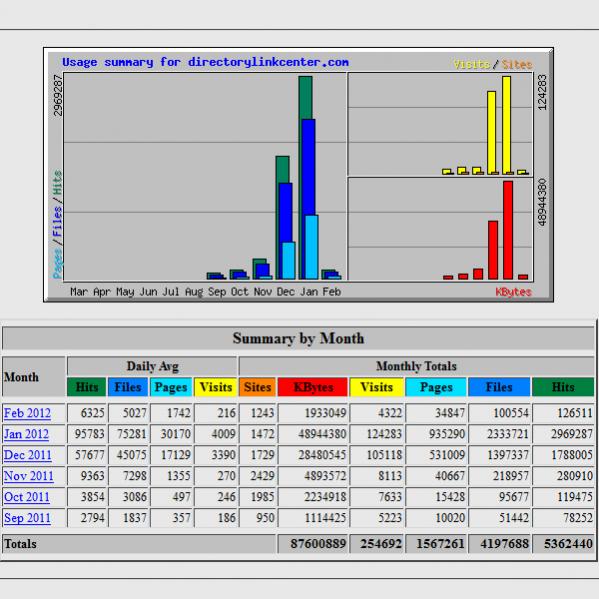
Task: Click the blue Monthly Totals Files header
Action: tap(499, 387)
